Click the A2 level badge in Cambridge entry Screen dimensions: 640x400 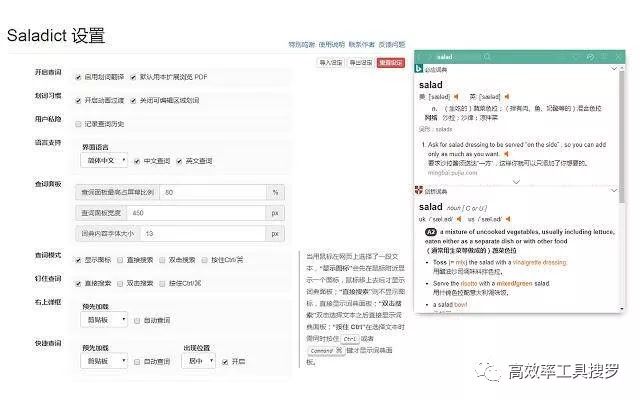431,232
